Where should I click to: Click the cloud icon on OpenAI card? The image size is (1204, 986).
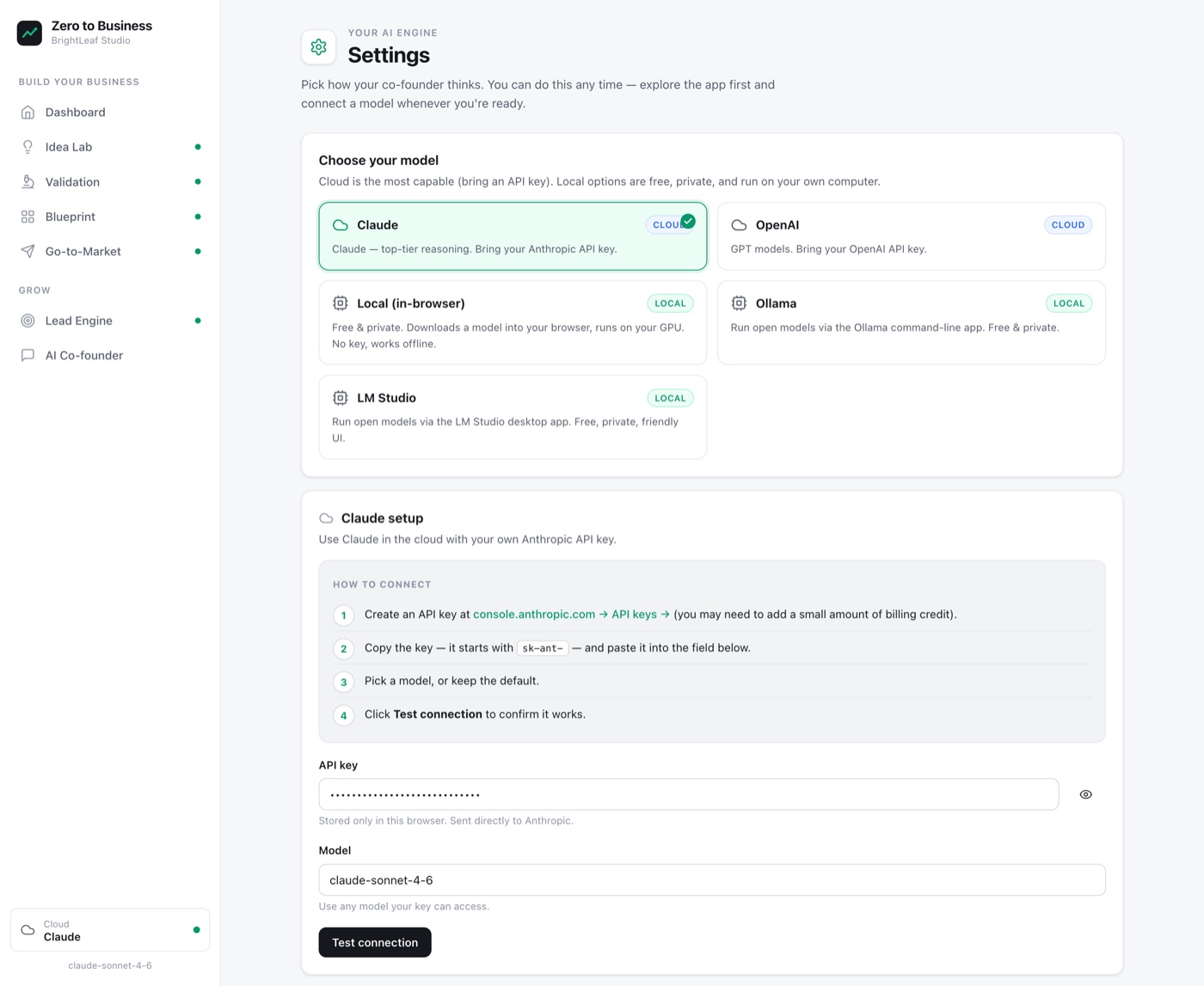click(x=739, y=225)
